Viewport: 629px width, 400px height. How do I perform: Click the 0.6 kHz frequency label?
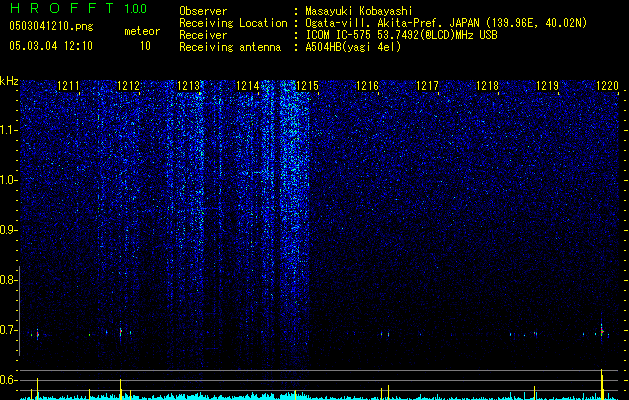pyautogui.click(x=8, y=380)
